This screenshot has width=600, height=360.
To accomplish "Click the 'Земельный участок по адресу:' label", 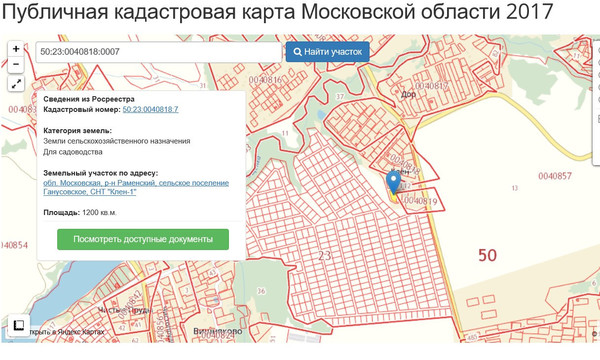I will click(x=100, y=173).
